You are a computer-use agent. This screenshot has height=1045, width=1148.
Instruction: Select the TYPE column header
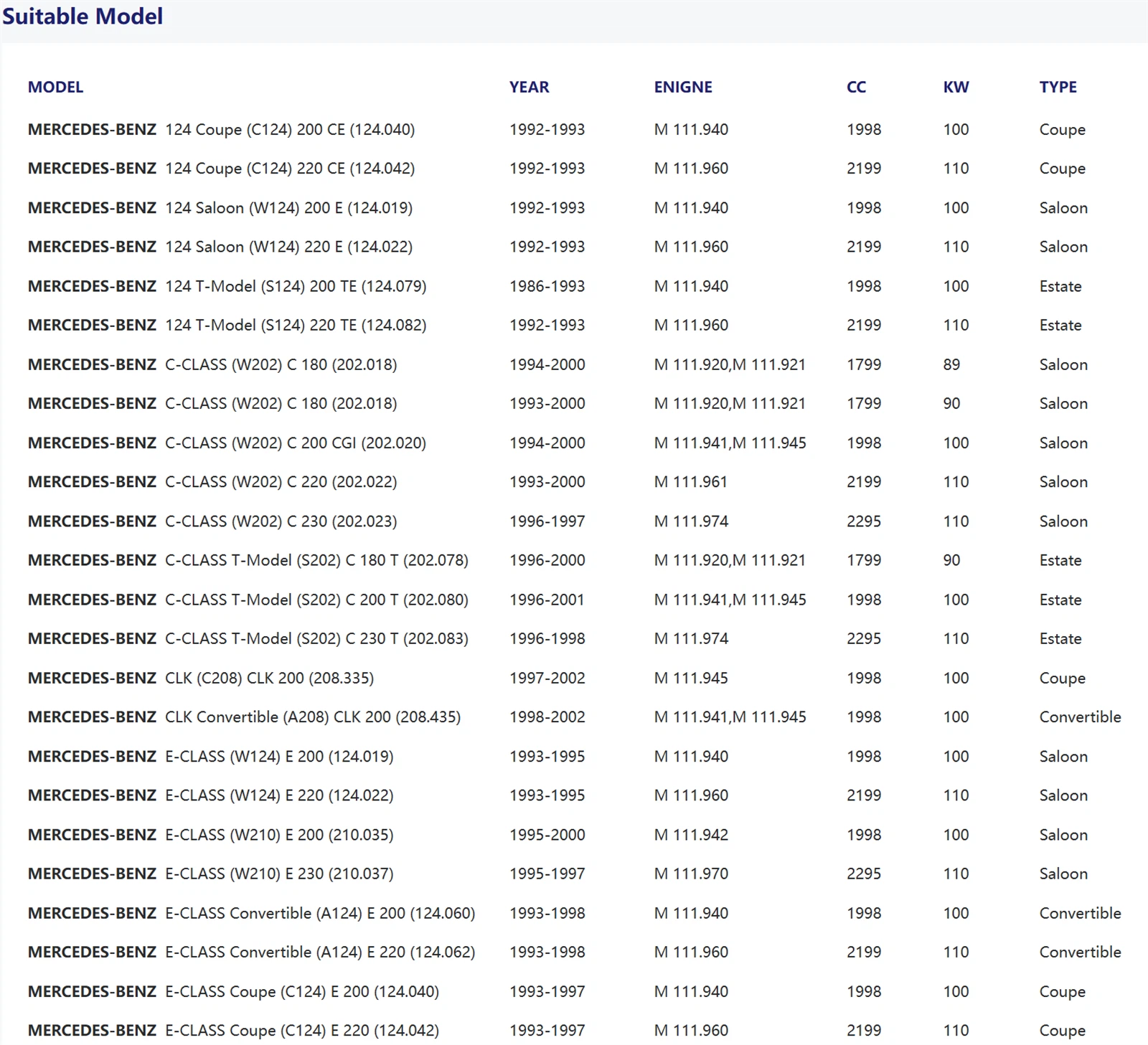(1058, 87)
